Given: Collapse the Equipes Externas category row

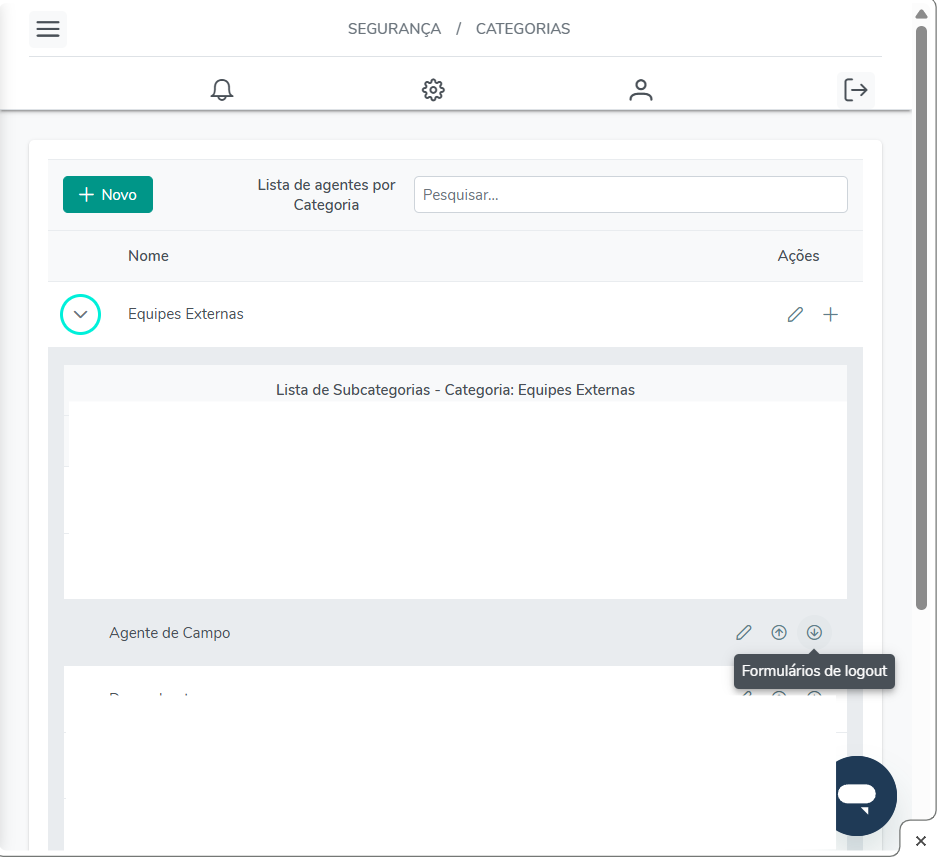Looking at the screenshot, I should (81, 315).
